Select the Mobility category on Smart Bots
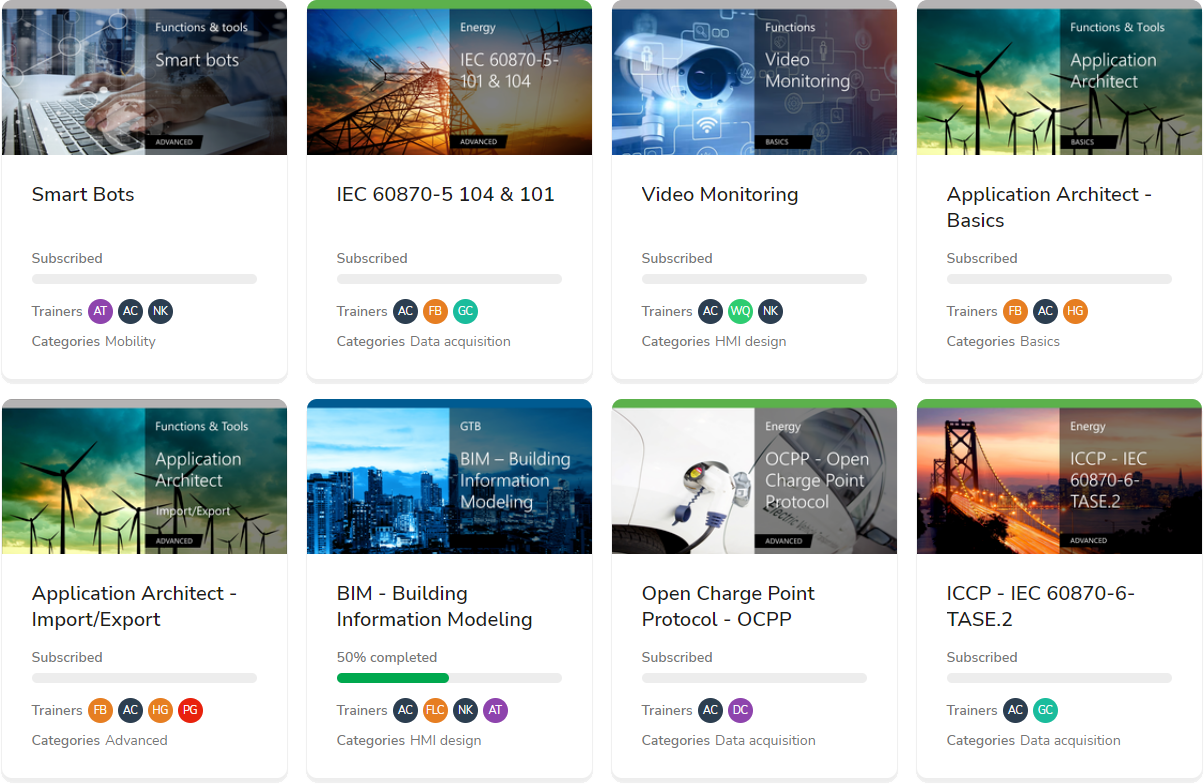This screenshot has height=784, width=1204. pos(130,341)
